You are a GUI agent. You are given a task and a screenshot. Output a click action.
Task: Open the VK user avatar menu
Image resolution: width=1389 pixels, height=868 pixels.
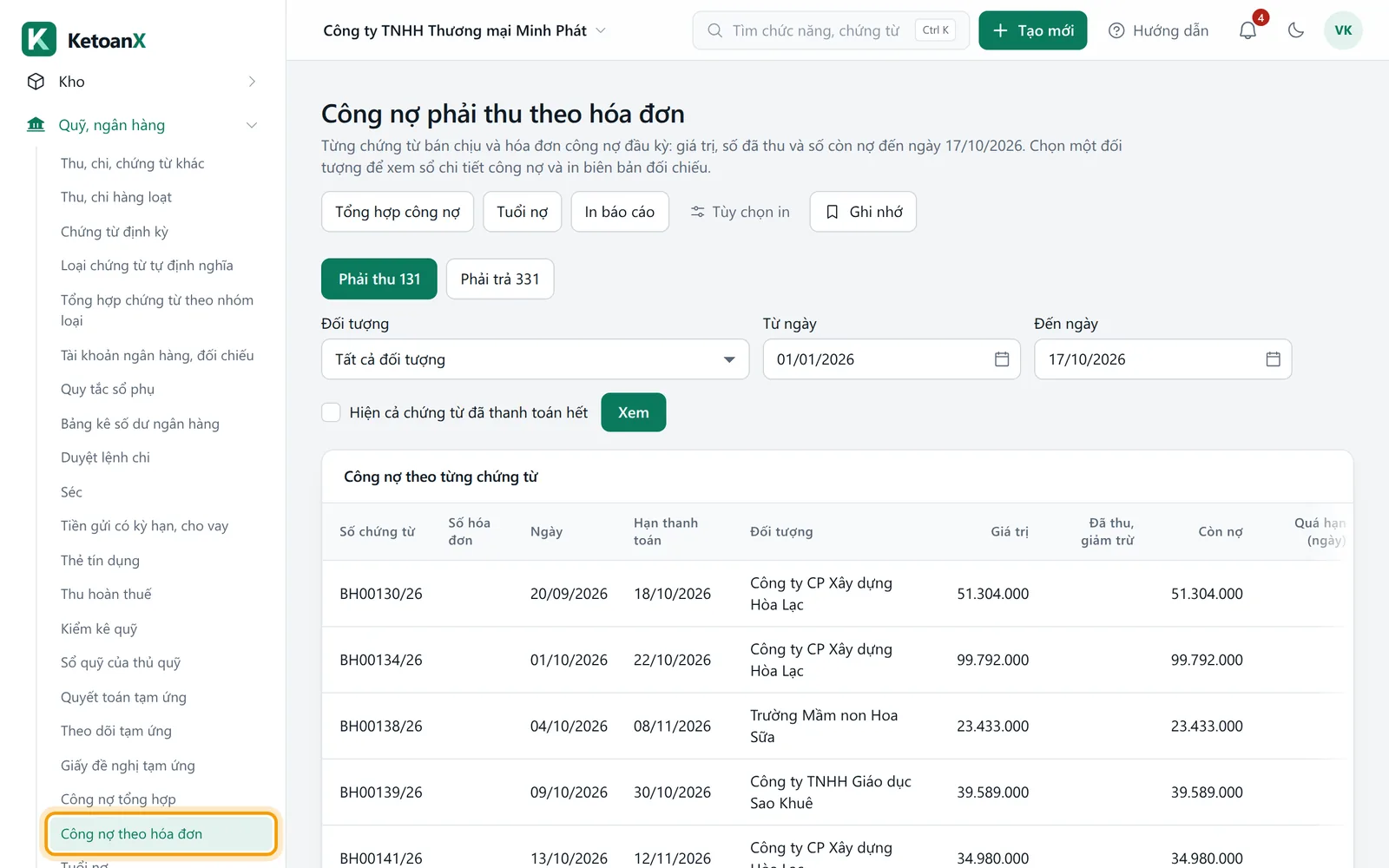click(1343, 30)
